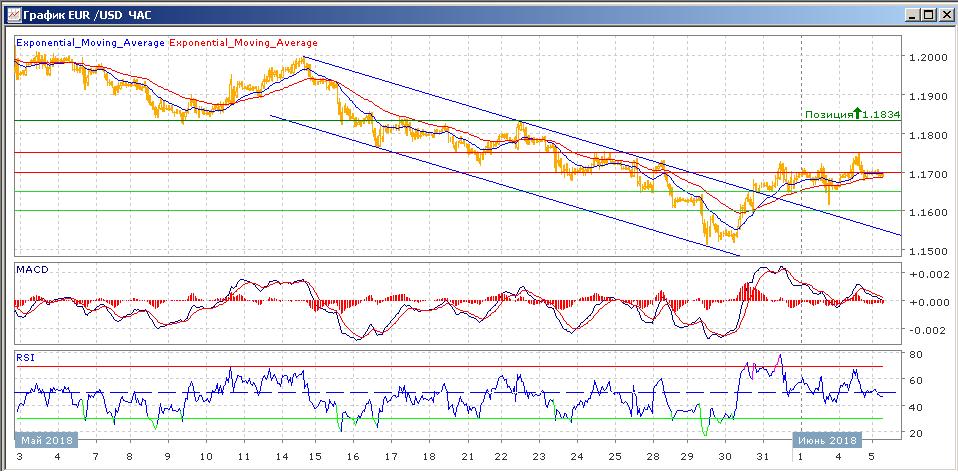Viewport: 958px width, 472px height.
Task: Click RSI axis value 40
Action: pos(915,407)
